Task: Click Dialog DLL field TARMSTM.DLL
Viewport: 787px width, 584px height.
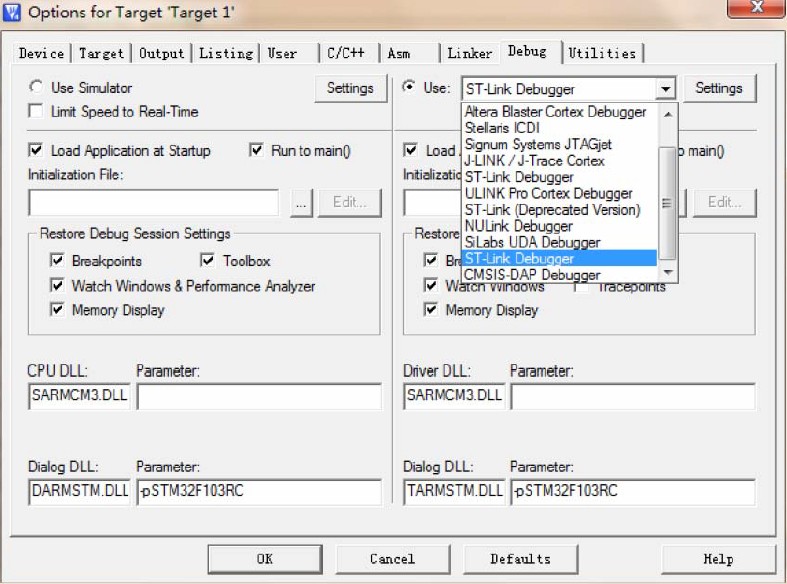Action: pyautogui.click(x=454, y=491)
